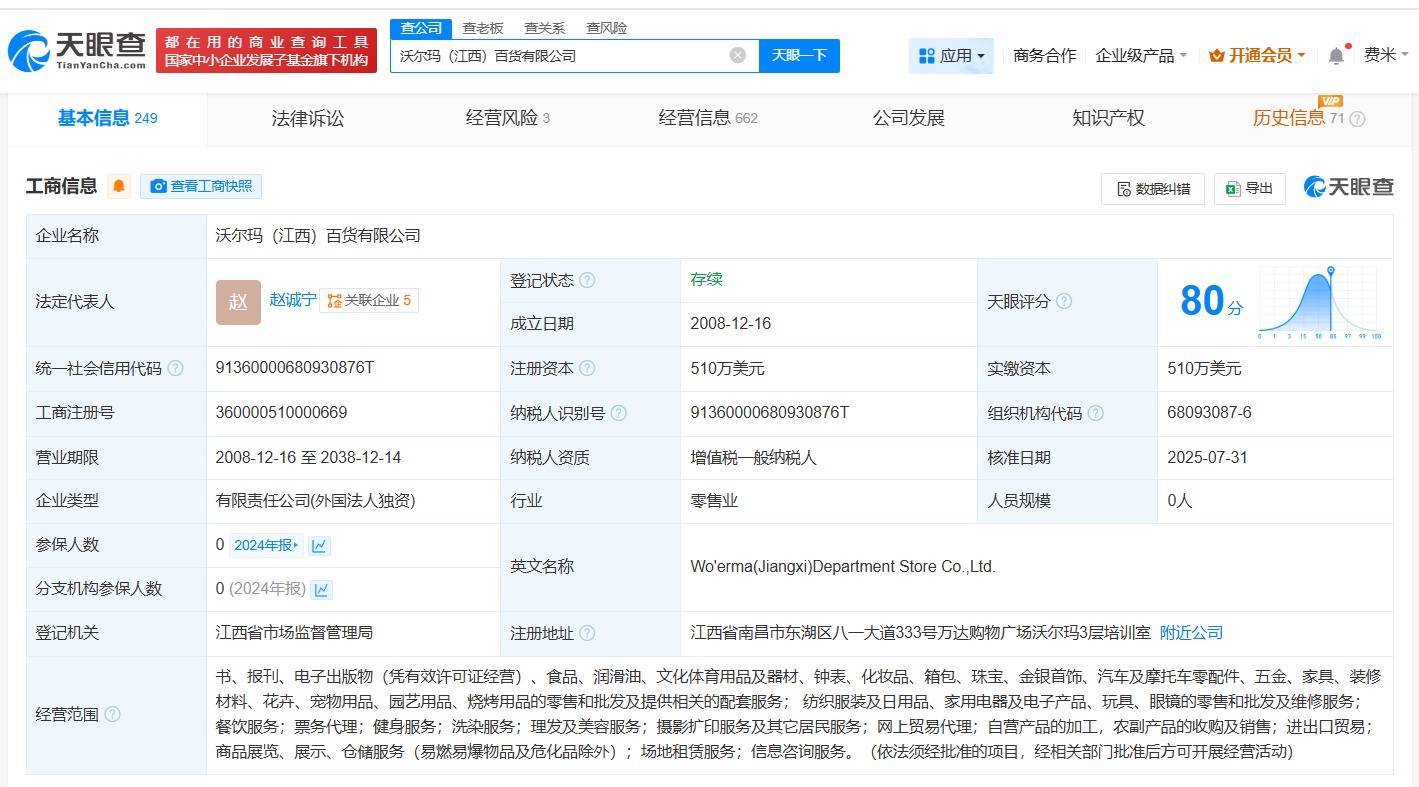Select organization code 68093087-6

1209,413
